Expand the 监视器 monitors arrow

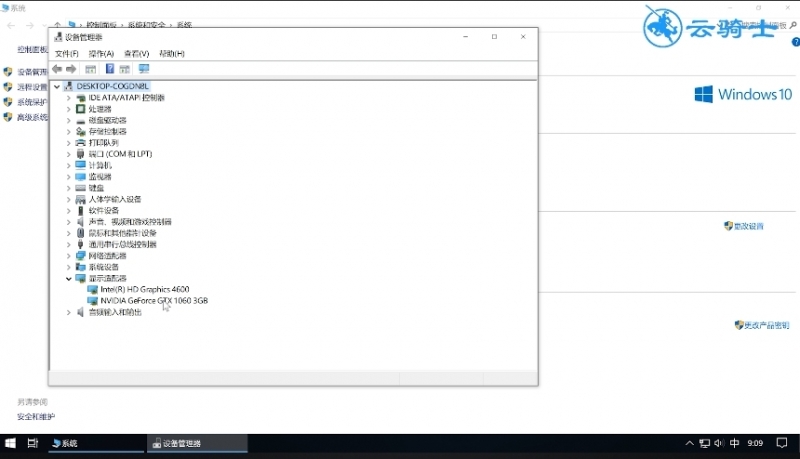[68, 176]
